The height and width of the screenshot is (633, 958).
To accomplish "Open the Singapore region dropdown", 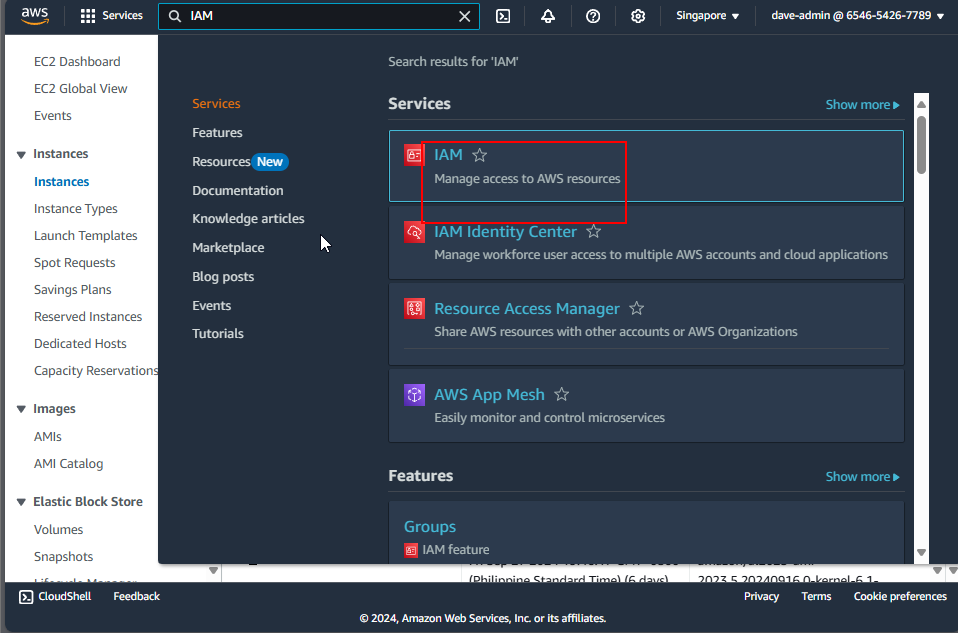I will [x=707, y=16].
